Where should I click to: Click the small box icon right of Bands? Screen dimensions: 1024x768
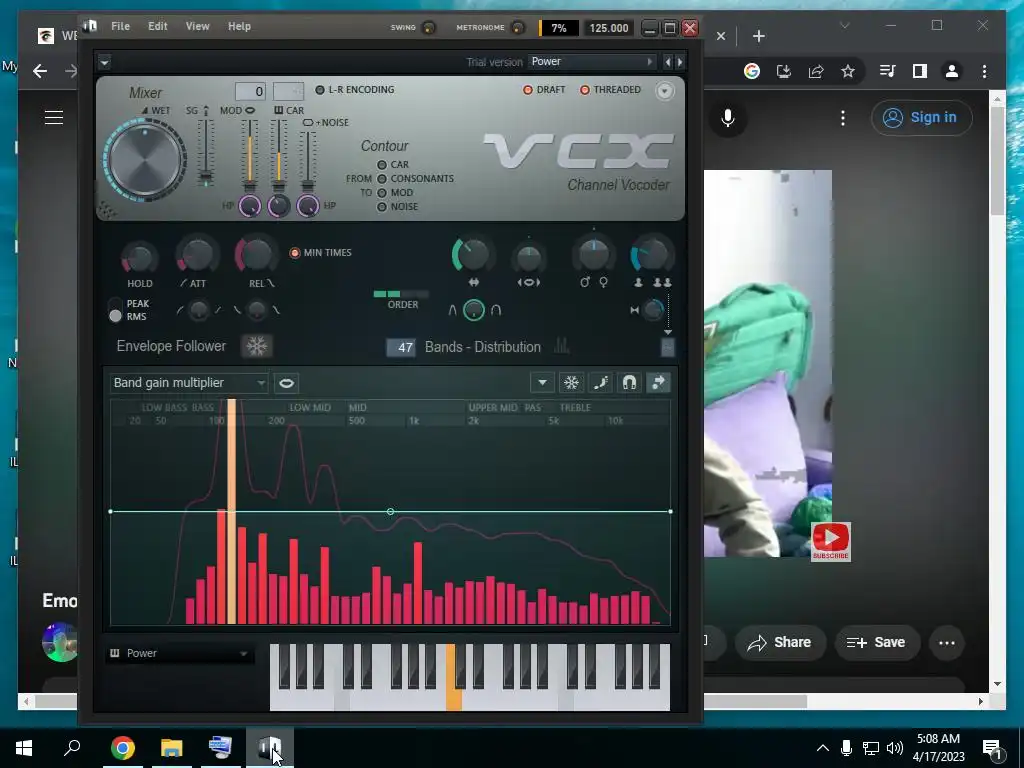667,347
